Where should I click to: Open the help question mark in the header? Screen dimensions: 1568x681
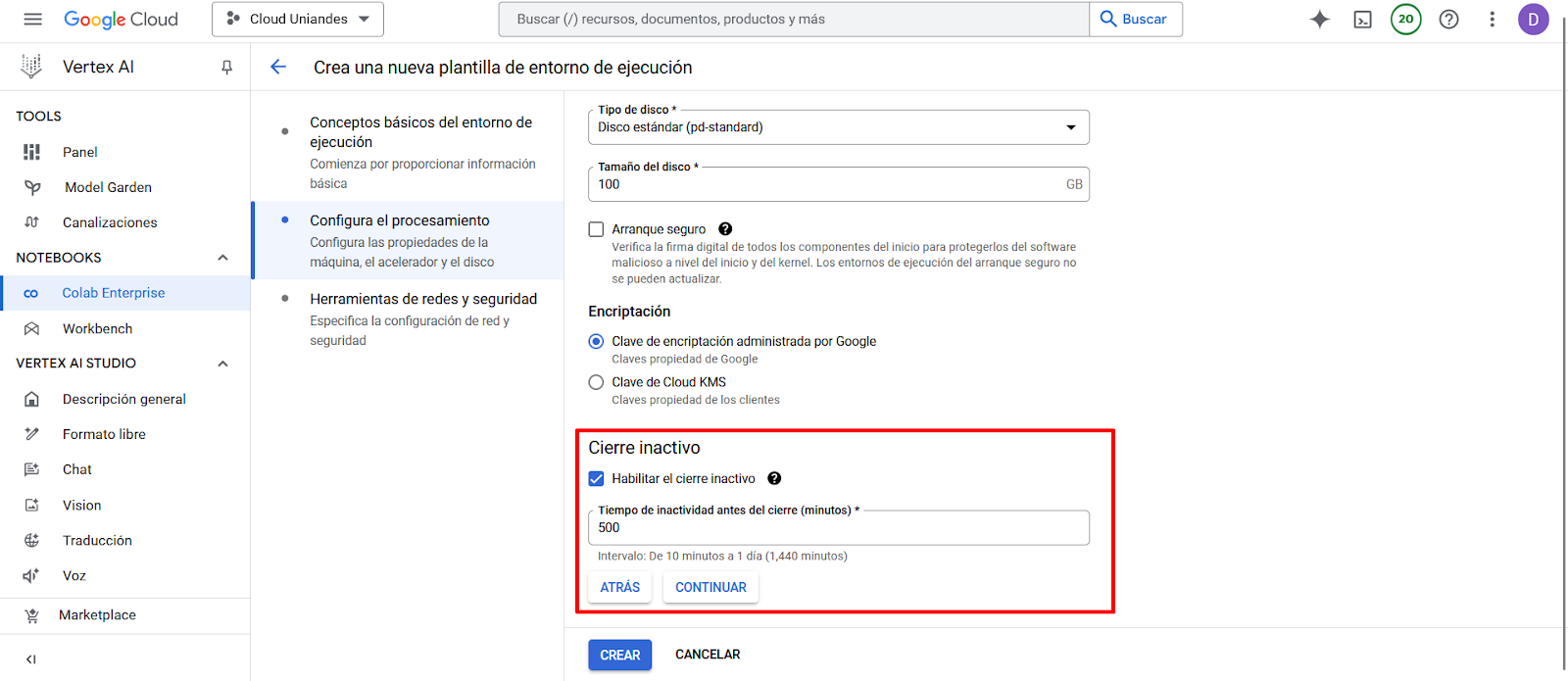point(1448,19)
